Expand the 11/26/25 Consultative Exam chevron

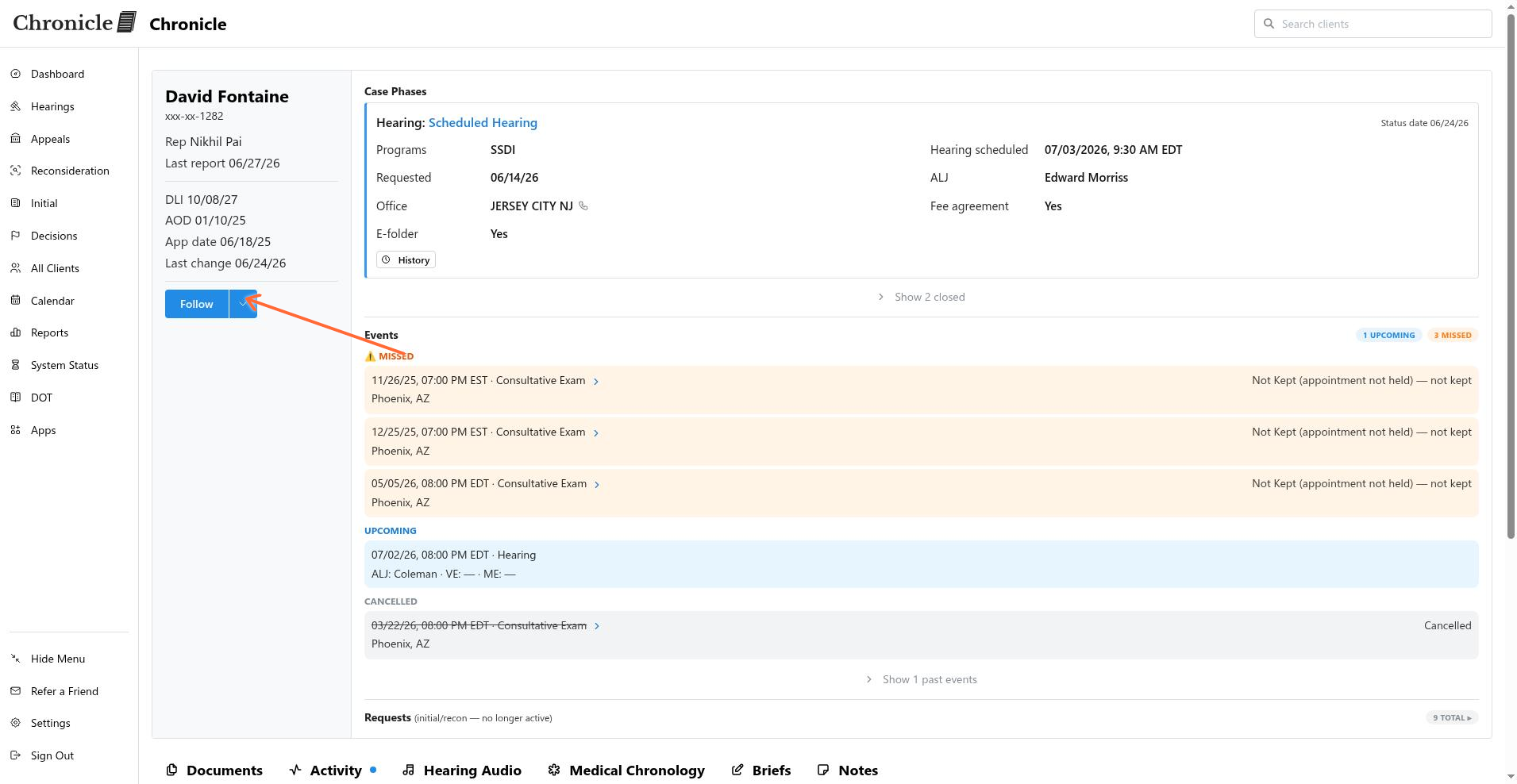tap(596, 381)
